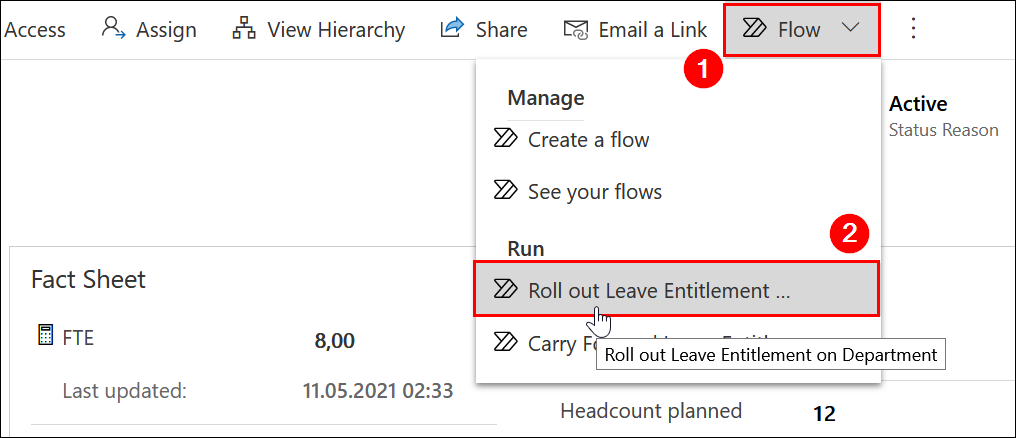Click the Share arrow icon

(453, 30)
